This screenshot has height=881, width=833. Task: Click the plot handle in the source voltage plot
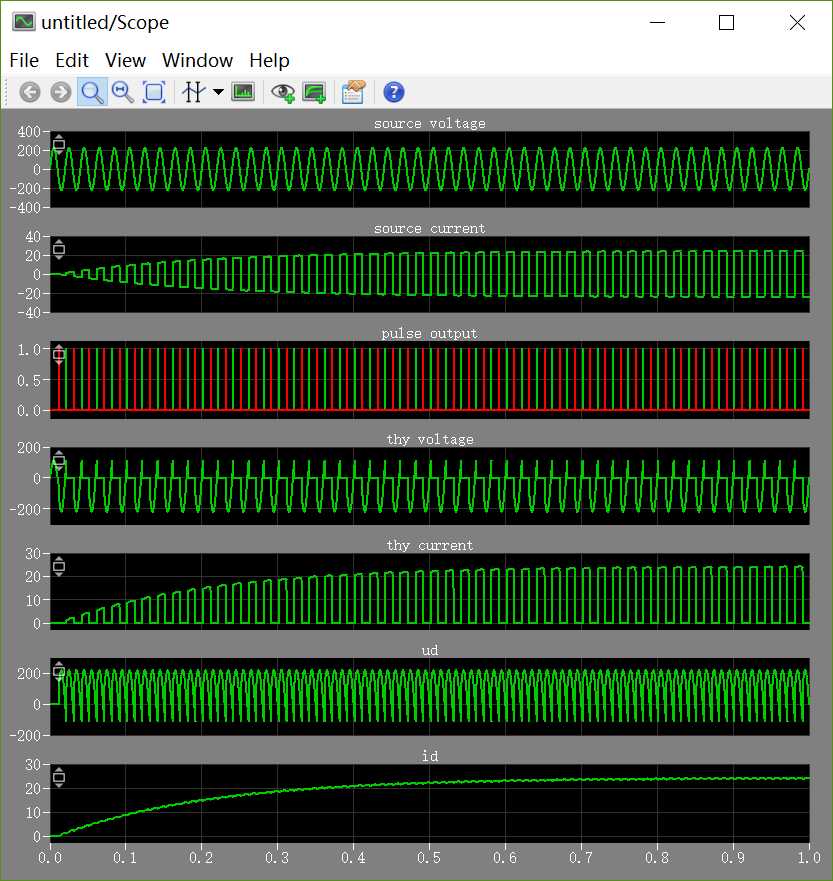click(59, 144)
